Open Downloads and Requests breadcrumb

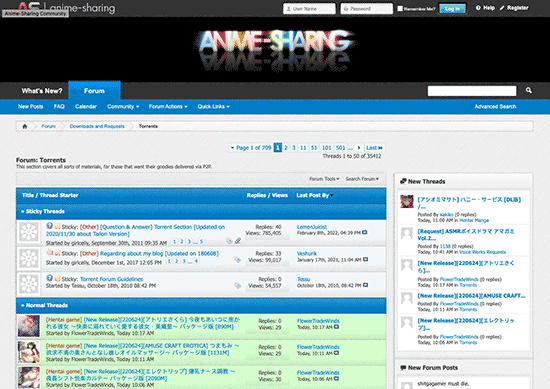pyautogui.click(x=97, y=126)
